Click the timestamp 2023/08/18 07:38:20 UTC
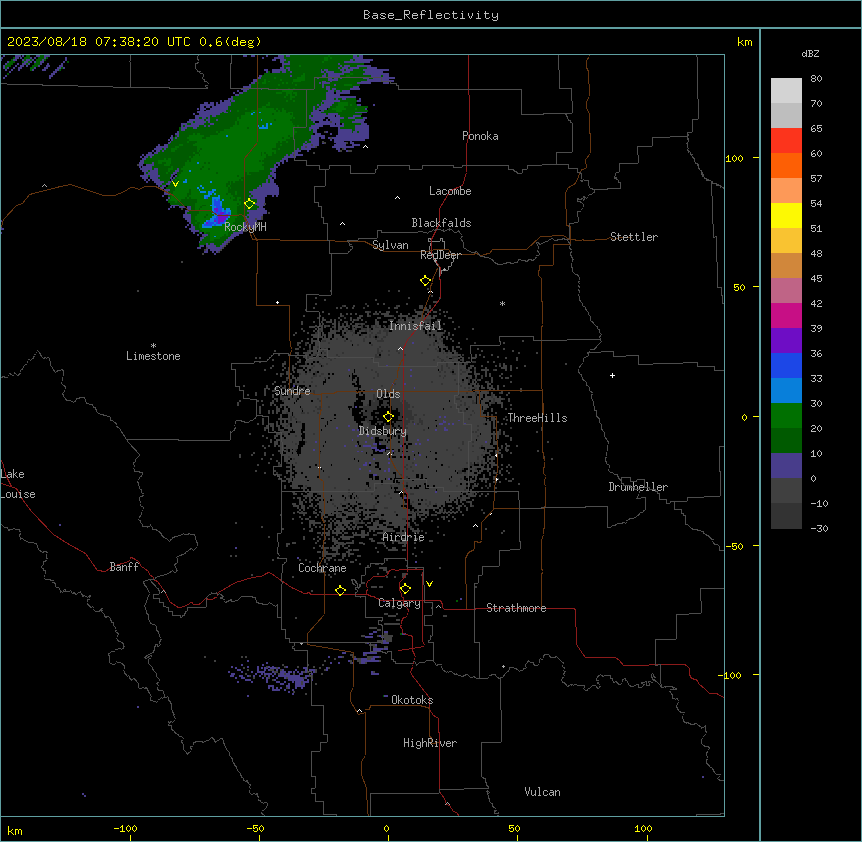This screenshot has width=862, height=842. point(99,42)
